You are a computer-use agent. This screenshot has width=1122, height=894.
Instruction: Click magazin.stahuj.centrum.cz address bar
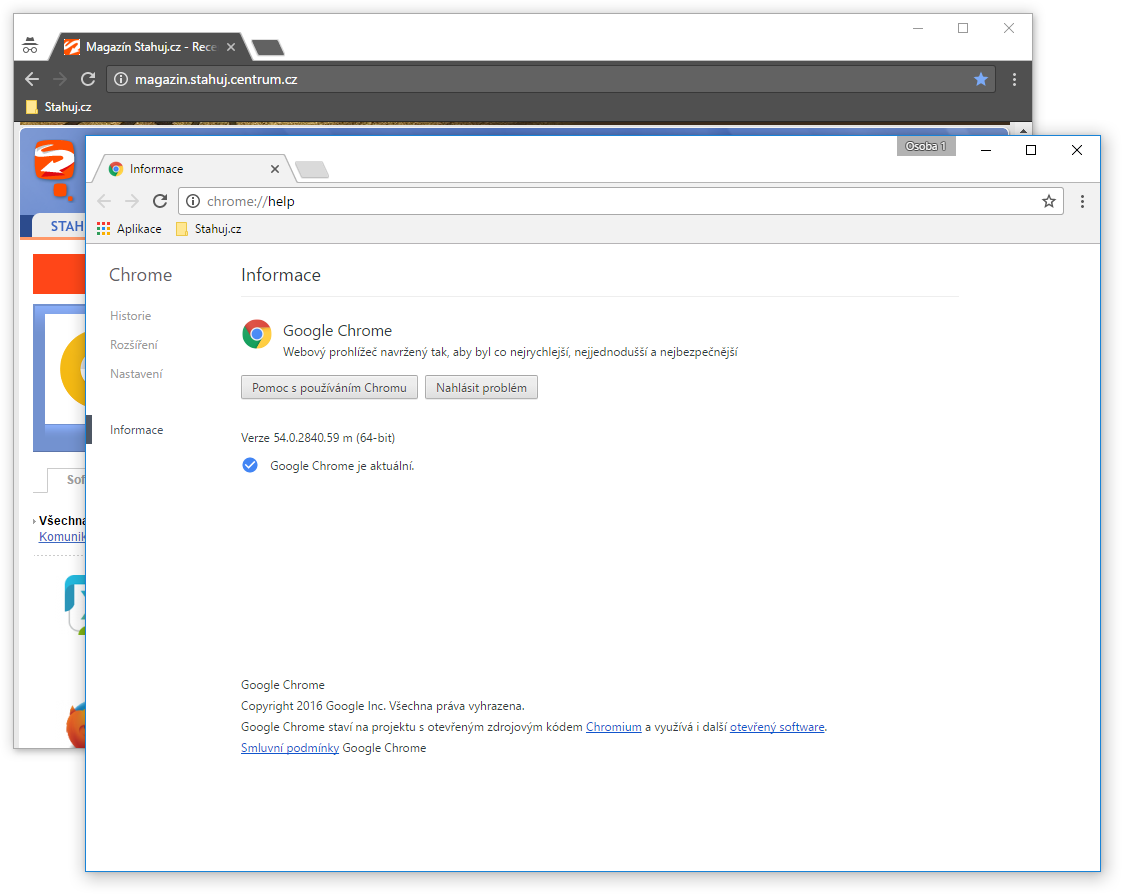551,79
